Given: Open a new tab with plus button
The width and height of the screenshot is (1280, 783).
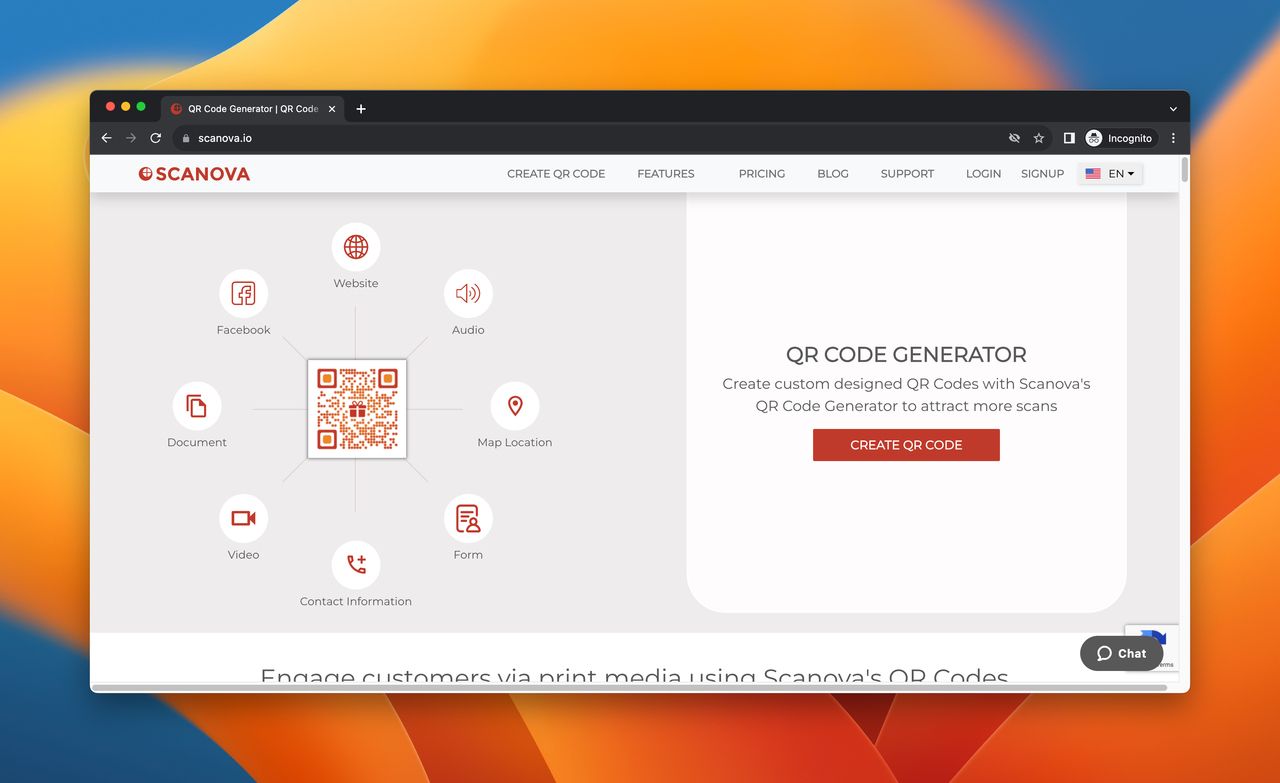Looking at the screenshot, I should 361,109.
